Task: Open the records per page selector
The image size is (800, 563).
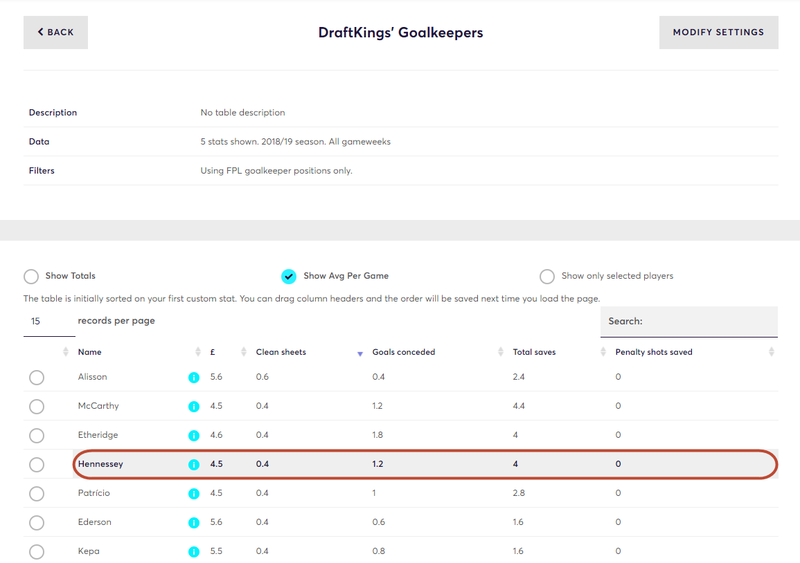Action: [49, 321]
